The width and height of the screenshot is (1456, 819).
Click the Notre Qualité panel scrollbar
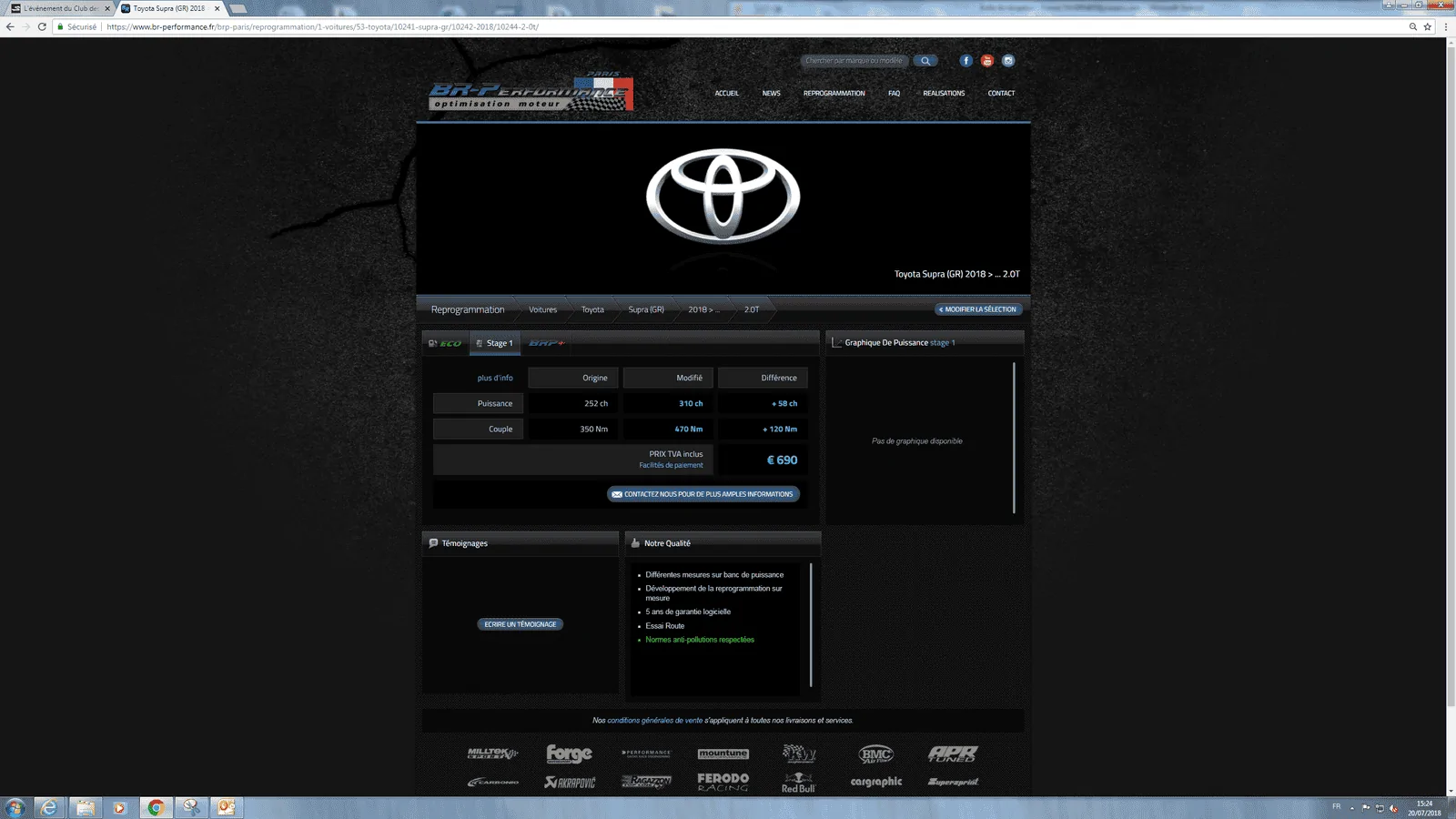coord(811,625)
